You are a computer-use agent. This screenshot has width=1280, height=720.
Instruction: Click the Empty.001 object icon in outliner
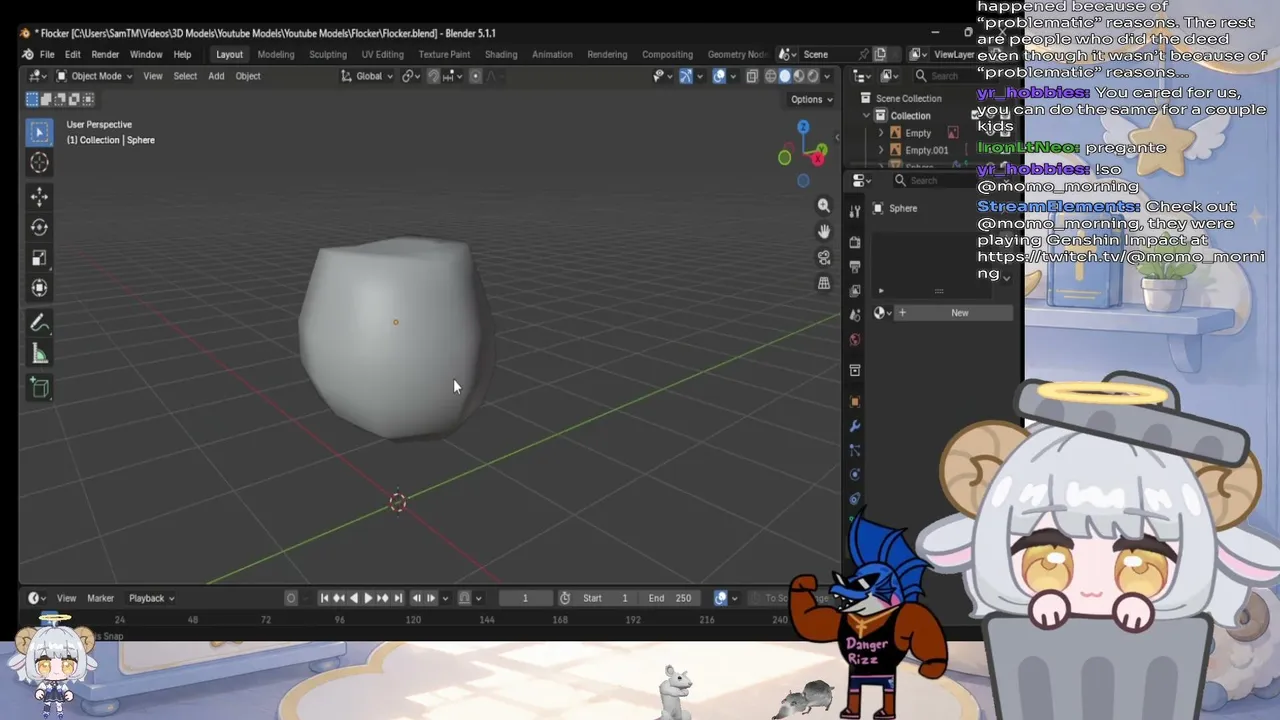[896, 150]
